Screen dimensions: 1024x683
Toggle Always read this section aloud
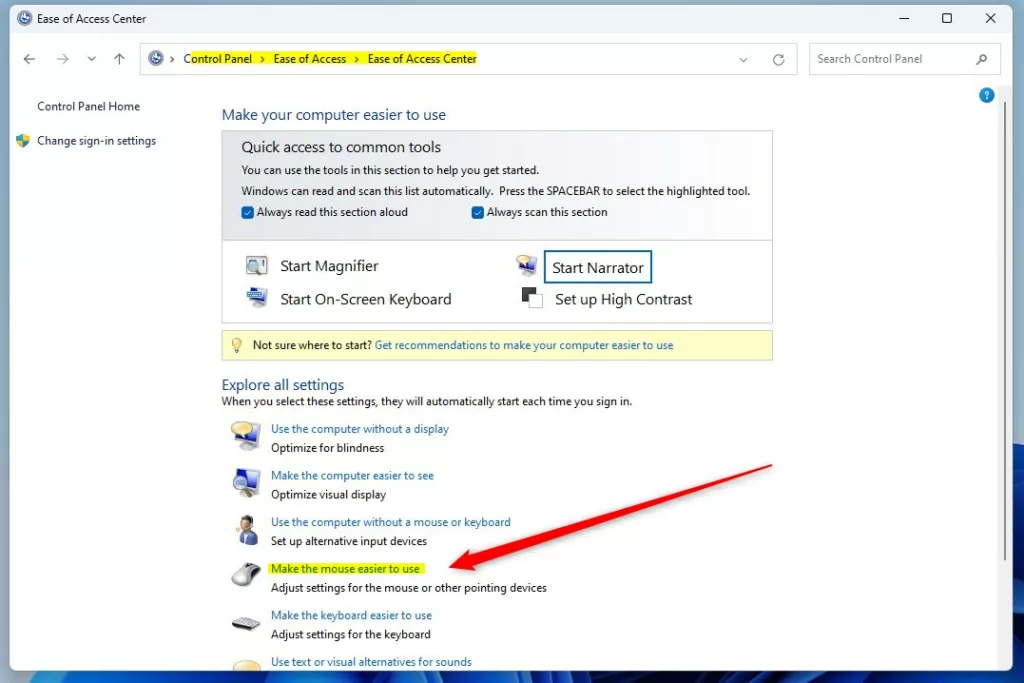coord(248,212)
